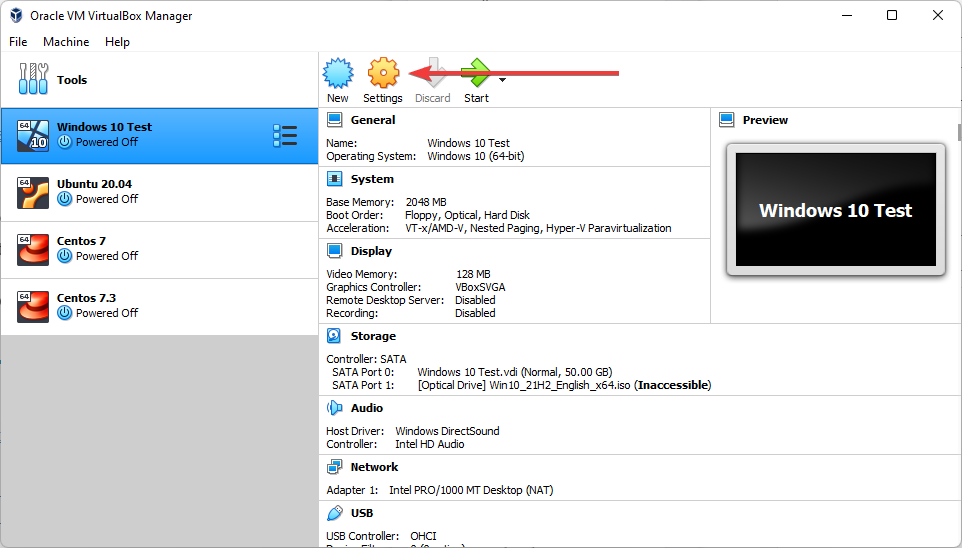The image size is (962, 548).
Task: Click the Centos 7.3 OS icon
Action: click(x=33, y=307)
